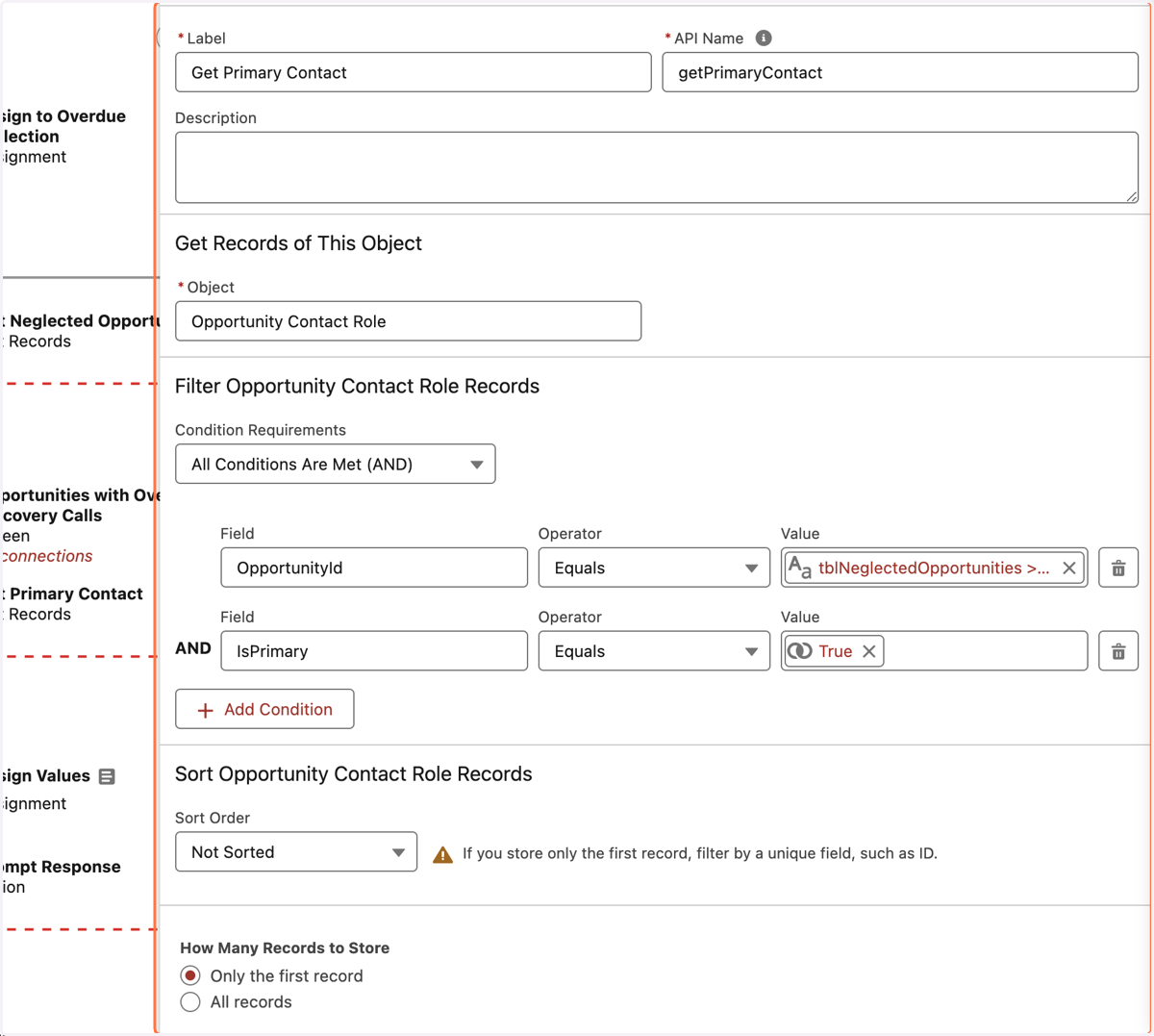Click the Object field Opportunity Contact Role
Viewport: 1154px width, 1036px height.
tap(408, 321)
